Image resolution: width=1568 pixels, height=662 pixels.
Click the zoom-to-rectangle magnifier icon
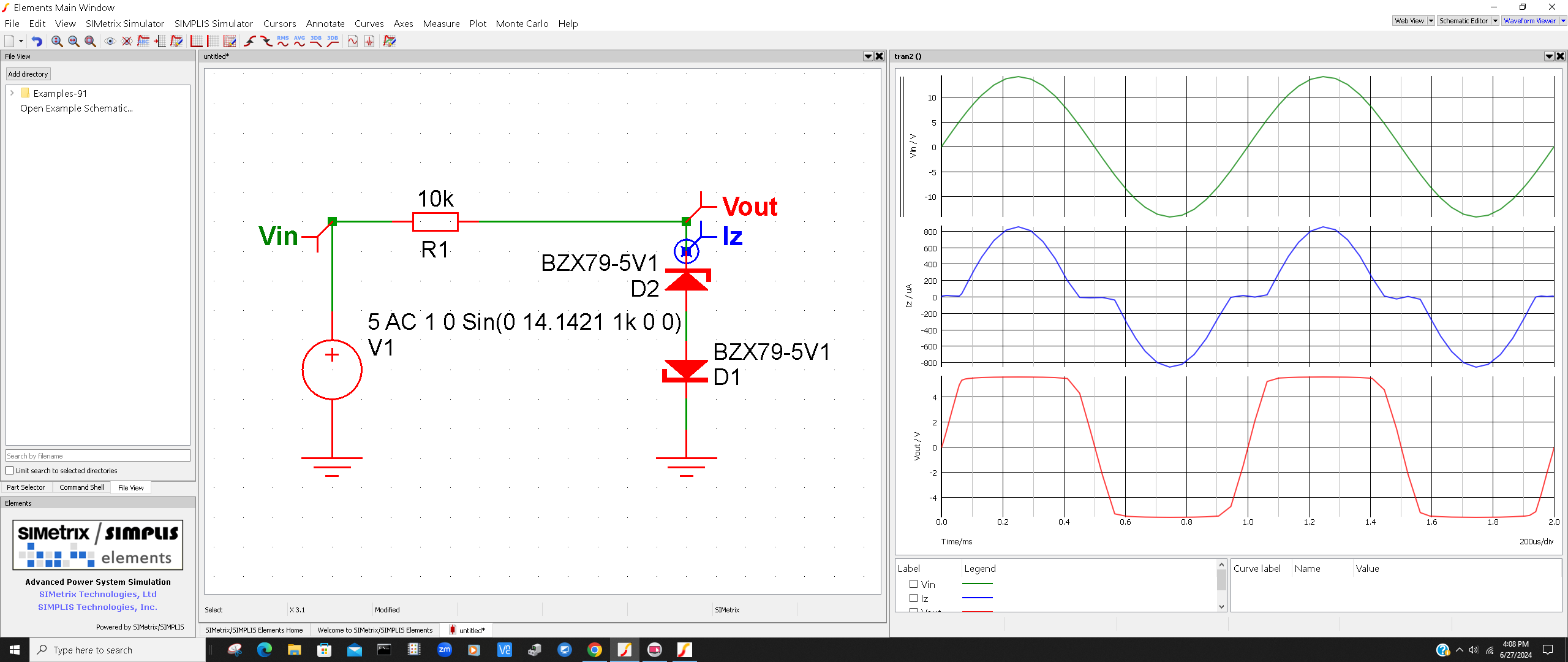click(x=90, y=41)
